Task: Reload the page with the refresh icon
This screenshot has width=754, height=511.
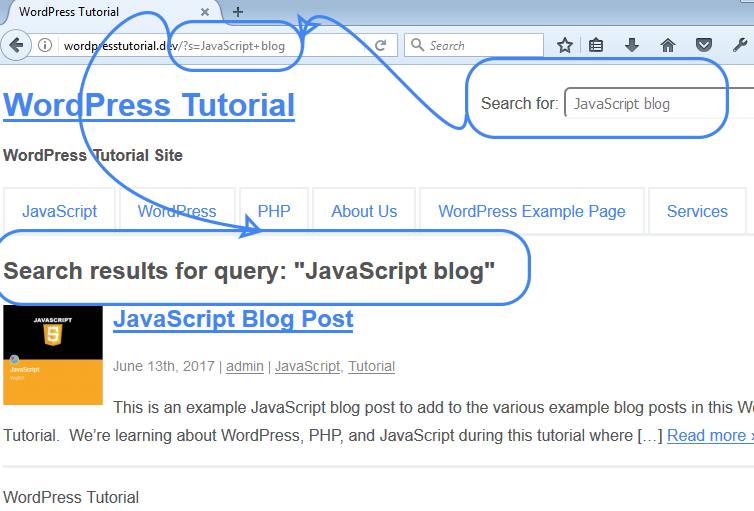Action: [381, 45]
